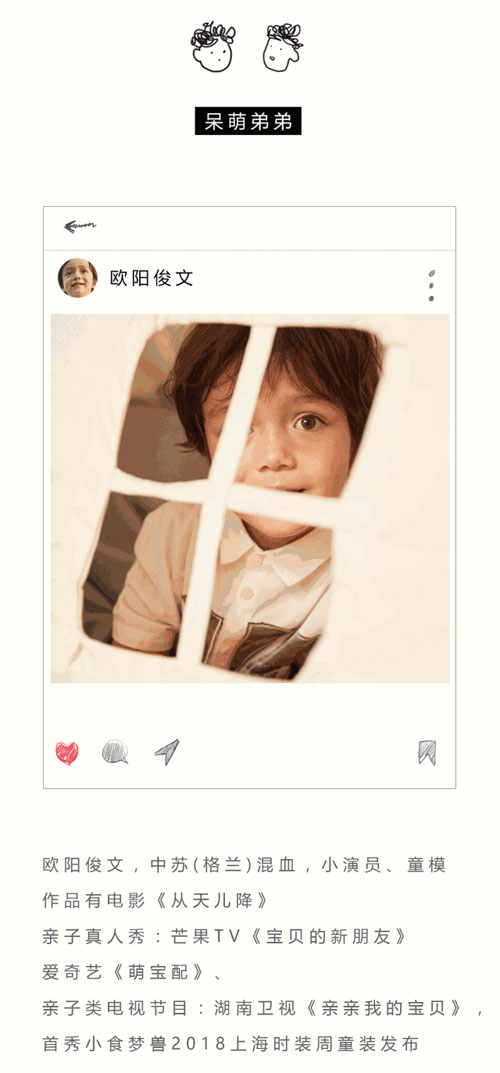This screenshot has height=1073, width=500.
Task: Click the 2018上海时装周 text line
Action: point(230,1044)
